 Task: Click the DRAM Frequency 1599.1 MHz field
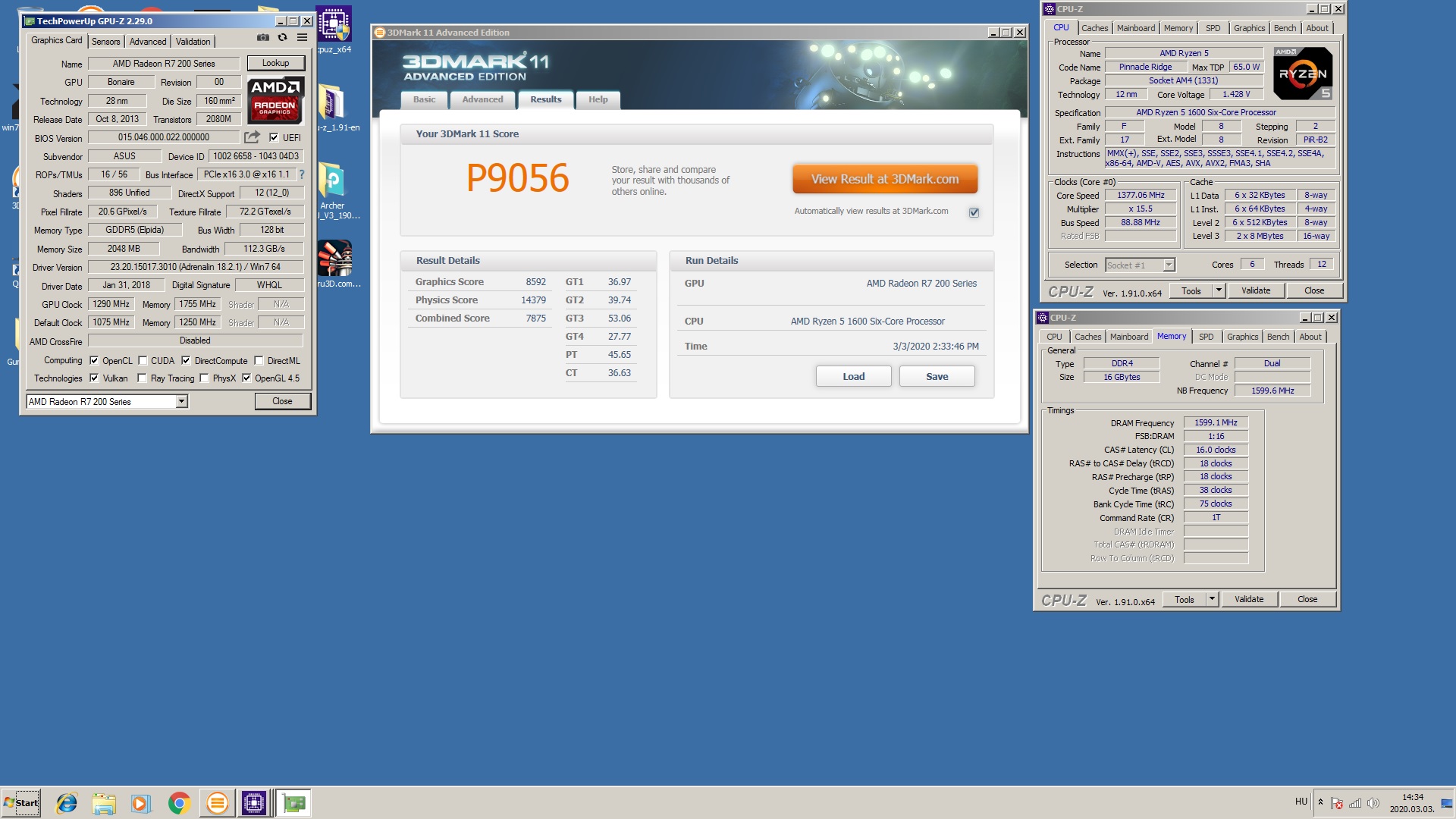(x=1216, y=422)
